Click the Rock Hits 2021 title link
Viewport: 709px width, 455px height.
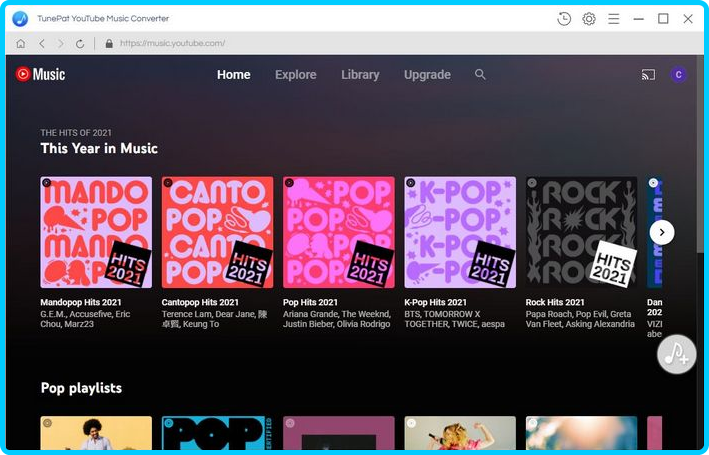point(555,302)
